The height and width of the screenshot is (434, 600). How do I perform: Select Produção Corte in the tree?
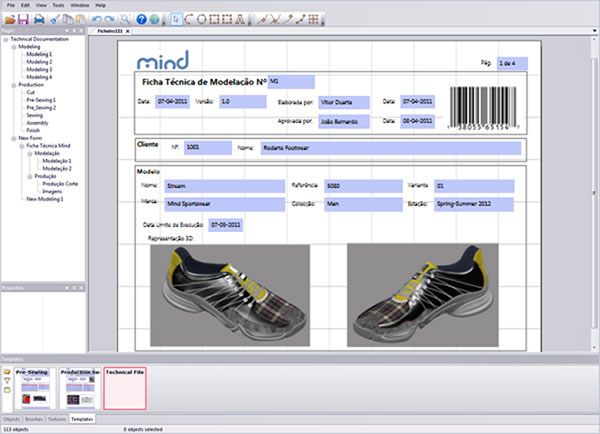[60, 184]
